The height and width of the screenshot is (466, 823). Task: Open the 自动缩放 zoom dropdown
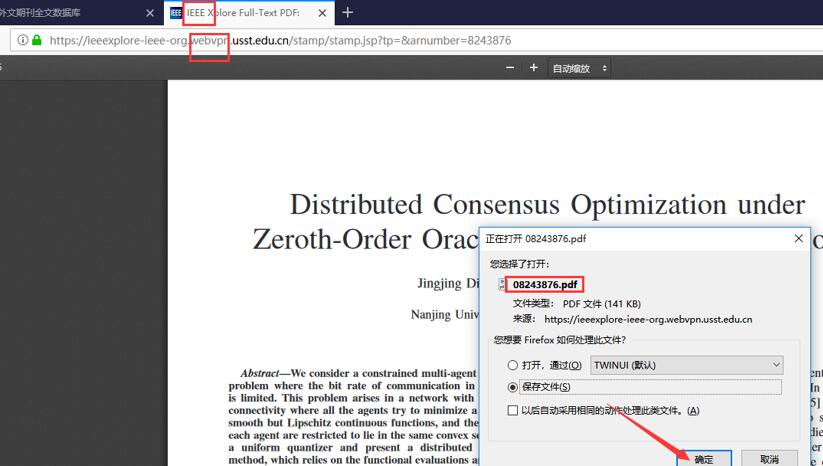[580, 68]
